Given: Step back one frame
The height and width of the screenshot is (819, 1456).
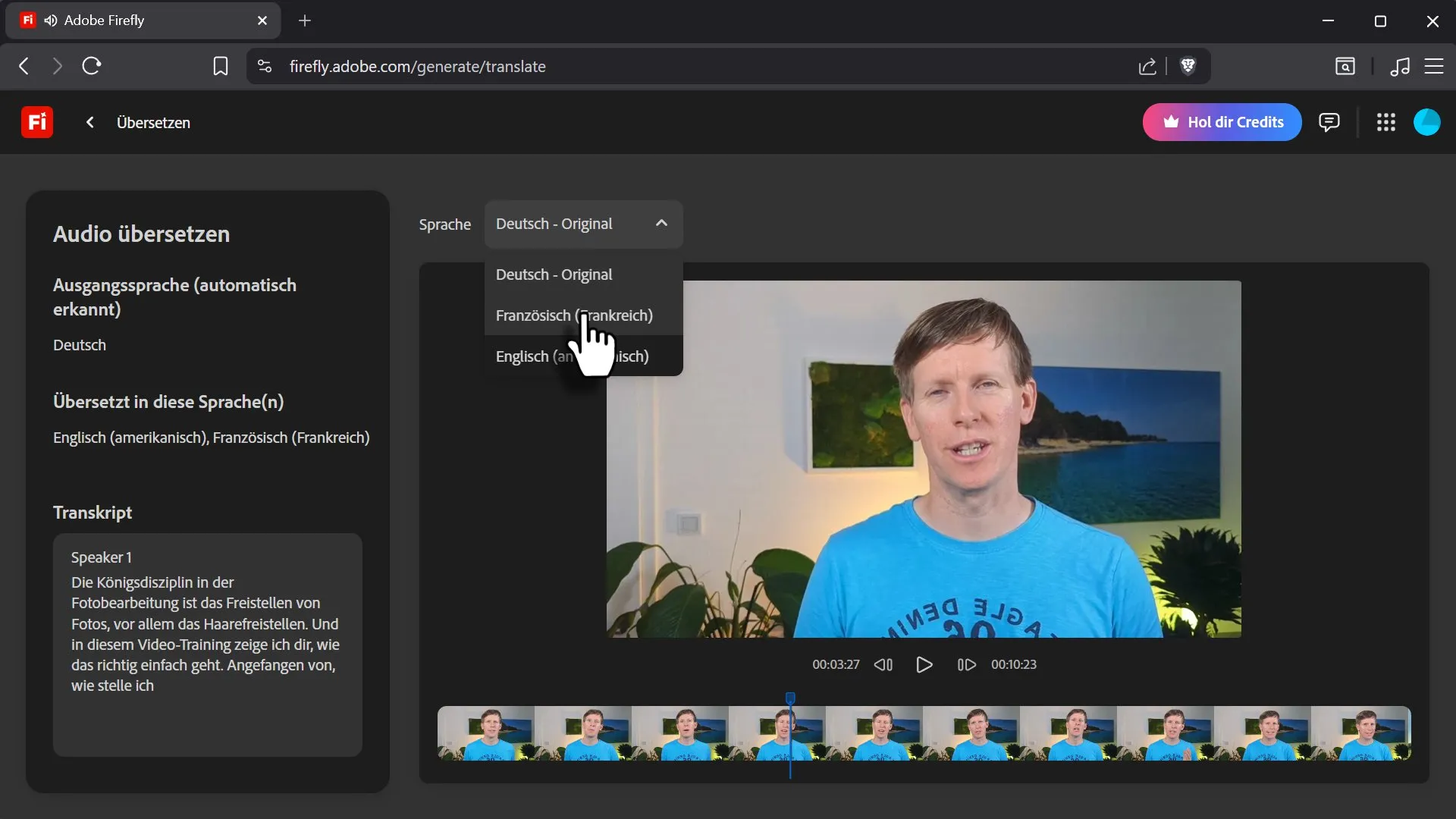Looking at the screenshot, I should pyautogui.click(x=883, y=665).
